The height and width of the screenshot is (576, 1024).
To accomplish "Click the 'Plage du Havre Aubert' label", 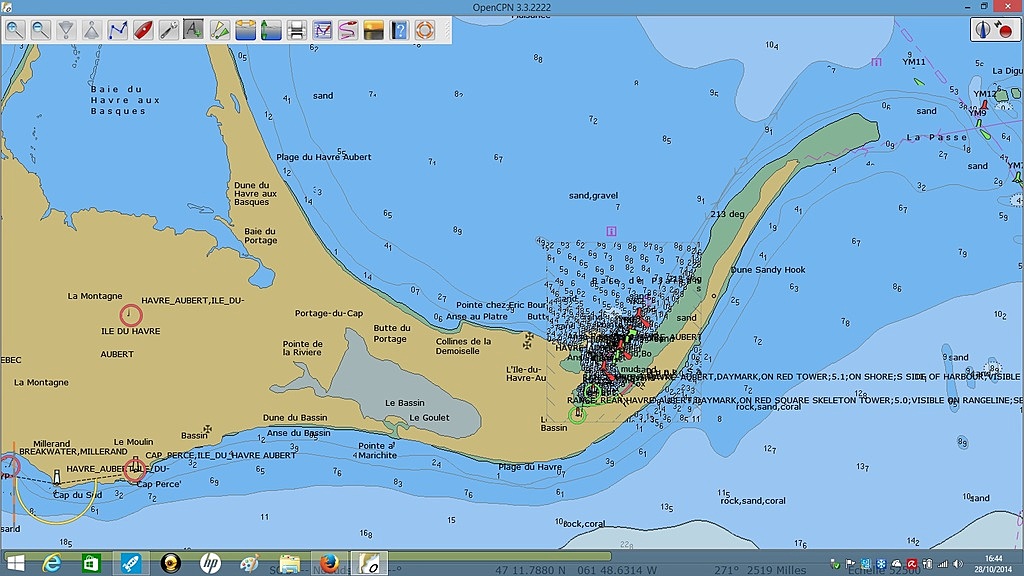I will pyautogui.click(x=323, y=157).
